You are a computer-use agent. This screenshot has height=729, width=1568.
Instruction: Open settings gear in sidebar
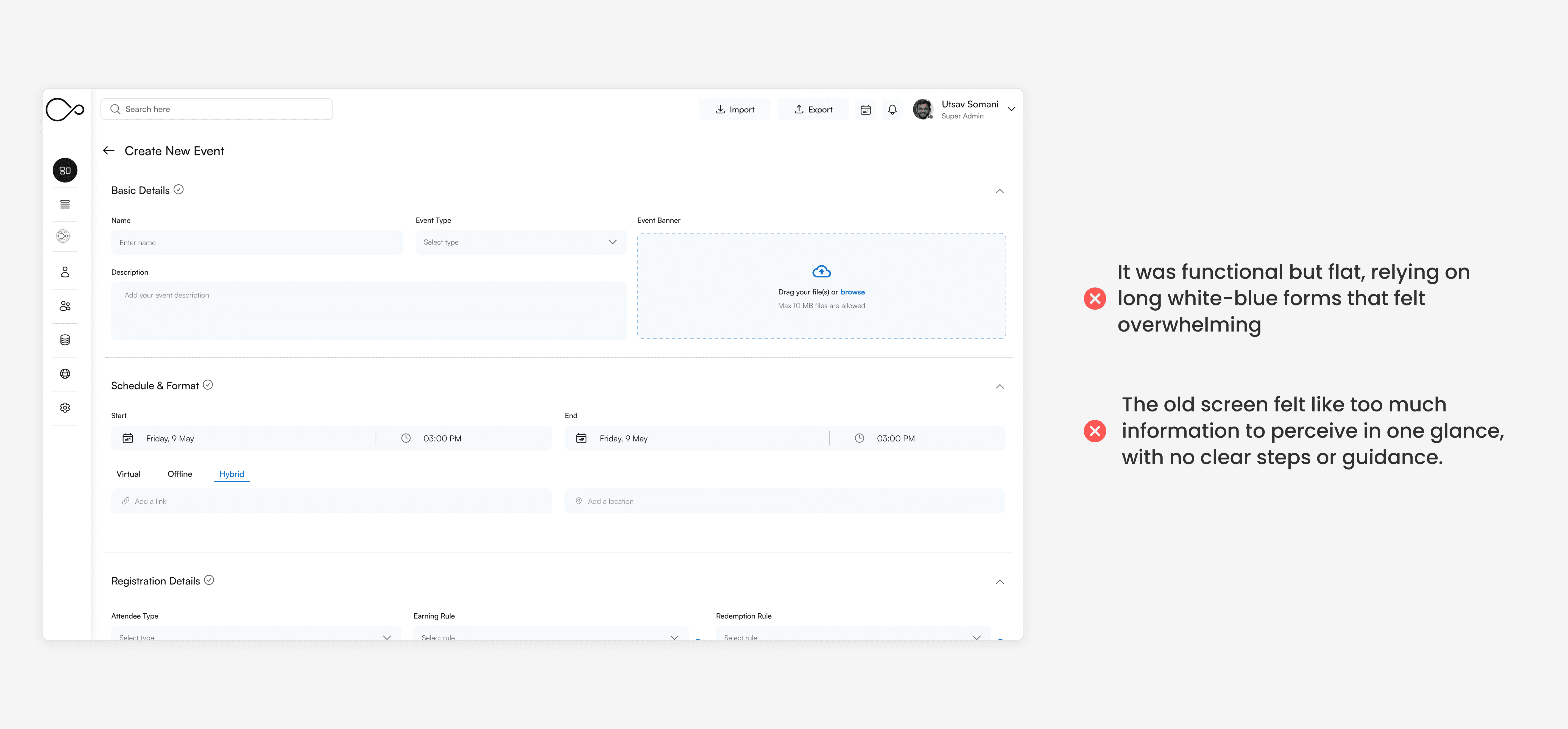pyautogui.click(x=65, y=407)
